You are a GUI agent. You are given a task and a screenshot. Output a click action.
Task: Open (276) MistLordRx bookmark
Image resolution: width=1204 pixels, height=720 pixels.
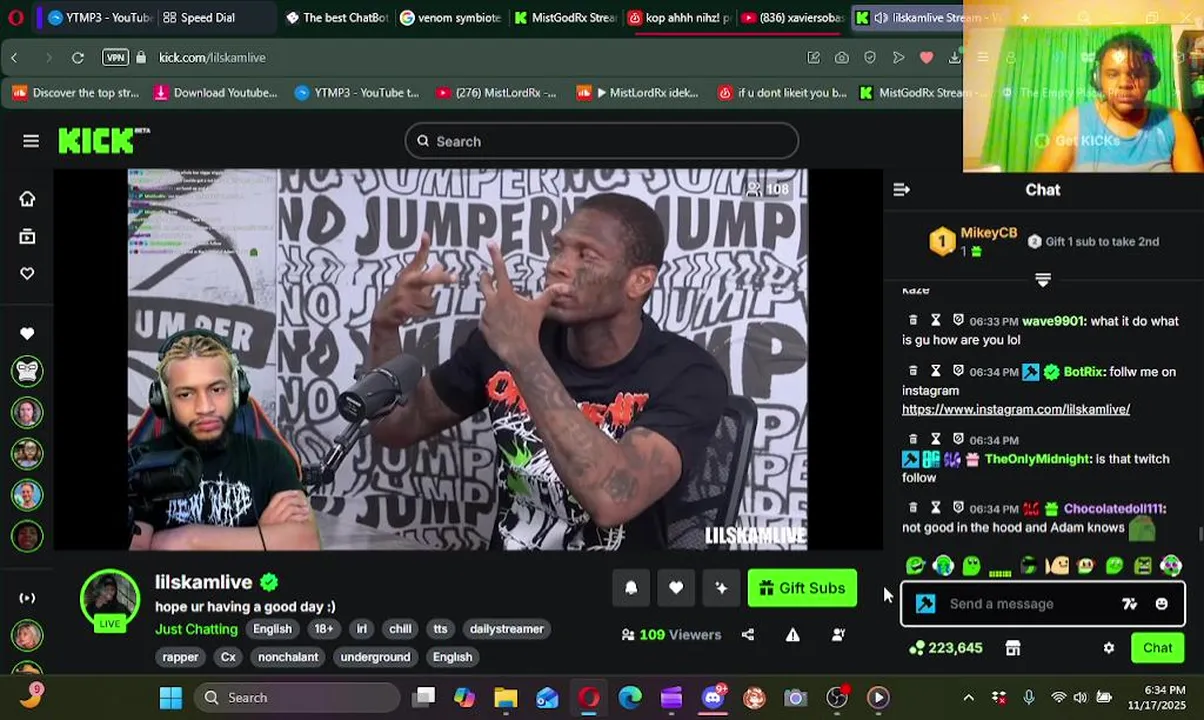click(x=496, y=93)
